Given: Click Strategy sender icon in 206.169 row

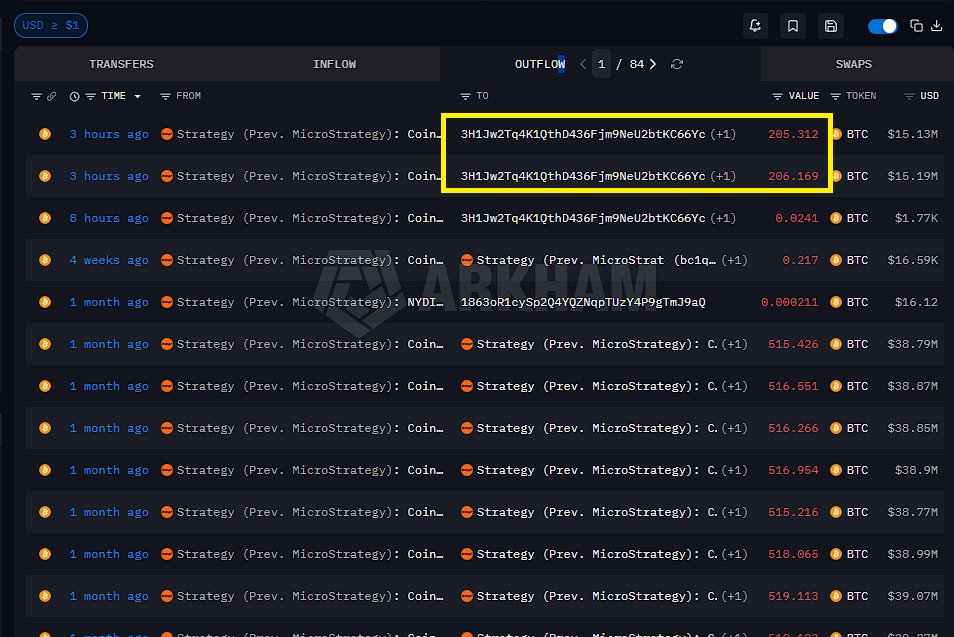Looking at the screenshot, I should click(x=167, y=176).
